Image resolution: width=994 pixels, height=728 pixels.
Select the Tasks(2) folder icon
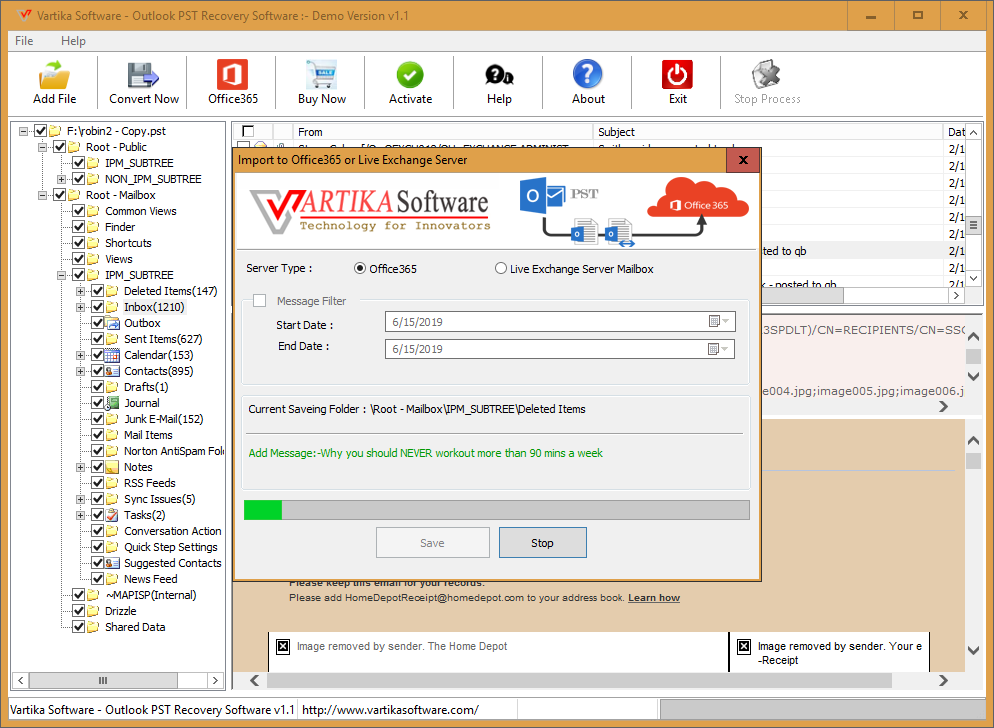[x=112, y=515]
